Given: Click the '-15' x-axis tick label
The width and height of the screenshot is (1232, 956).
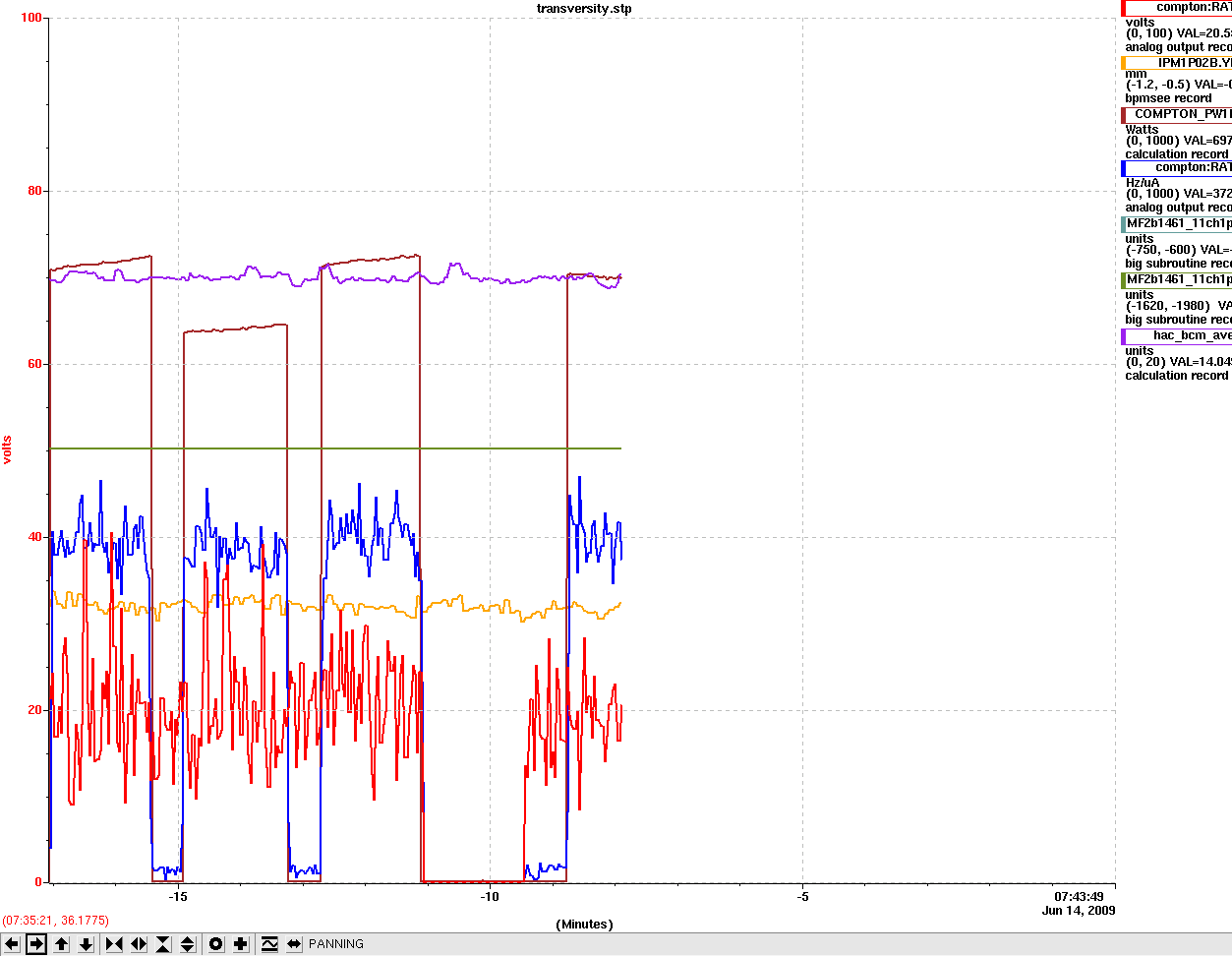Looking at the screenshot, I should tap(177, 897).
